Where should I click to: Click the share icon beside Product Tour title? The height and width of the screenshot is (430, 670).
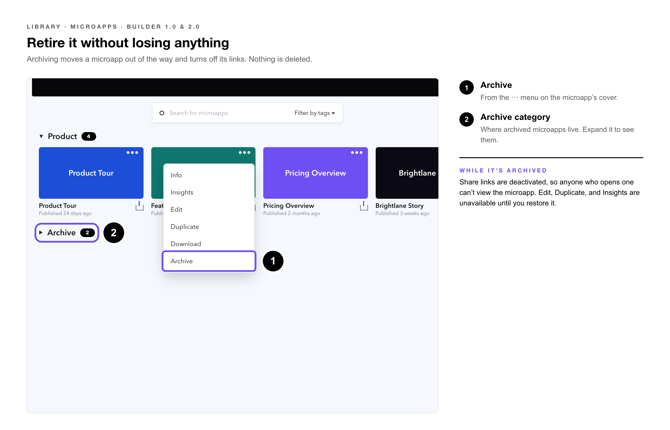coord(139,206)
